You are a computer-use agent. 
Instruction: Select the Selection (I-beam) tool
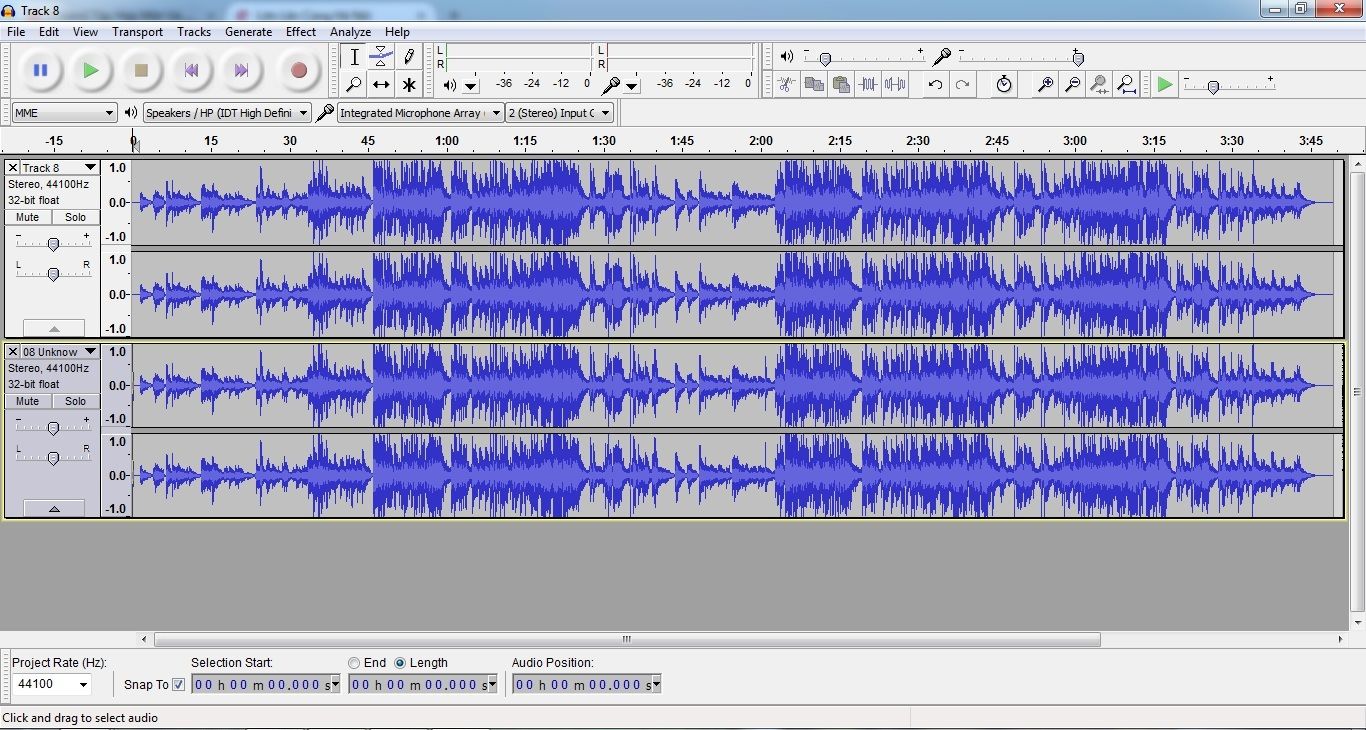tap(354, 57)
